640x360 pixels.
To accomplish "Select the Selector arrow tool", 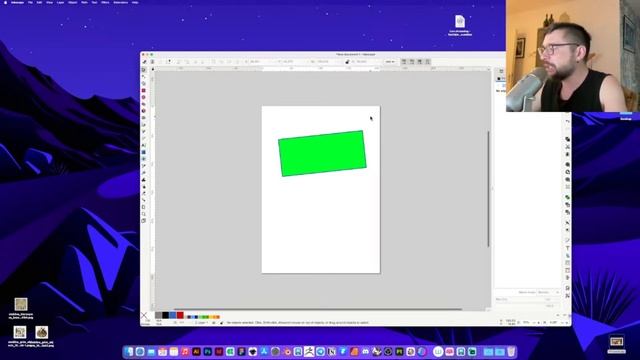I will click(x=144, y=70).
